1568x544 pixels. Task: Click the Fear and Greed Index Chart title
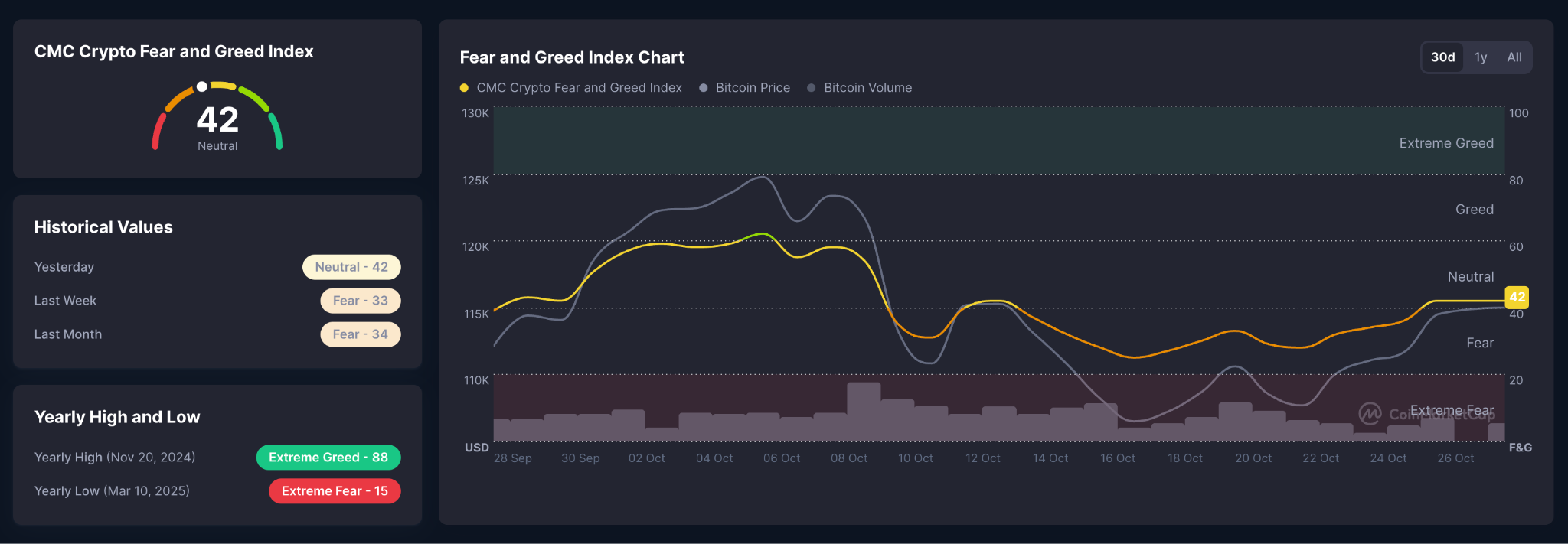(x=572, y=57)
